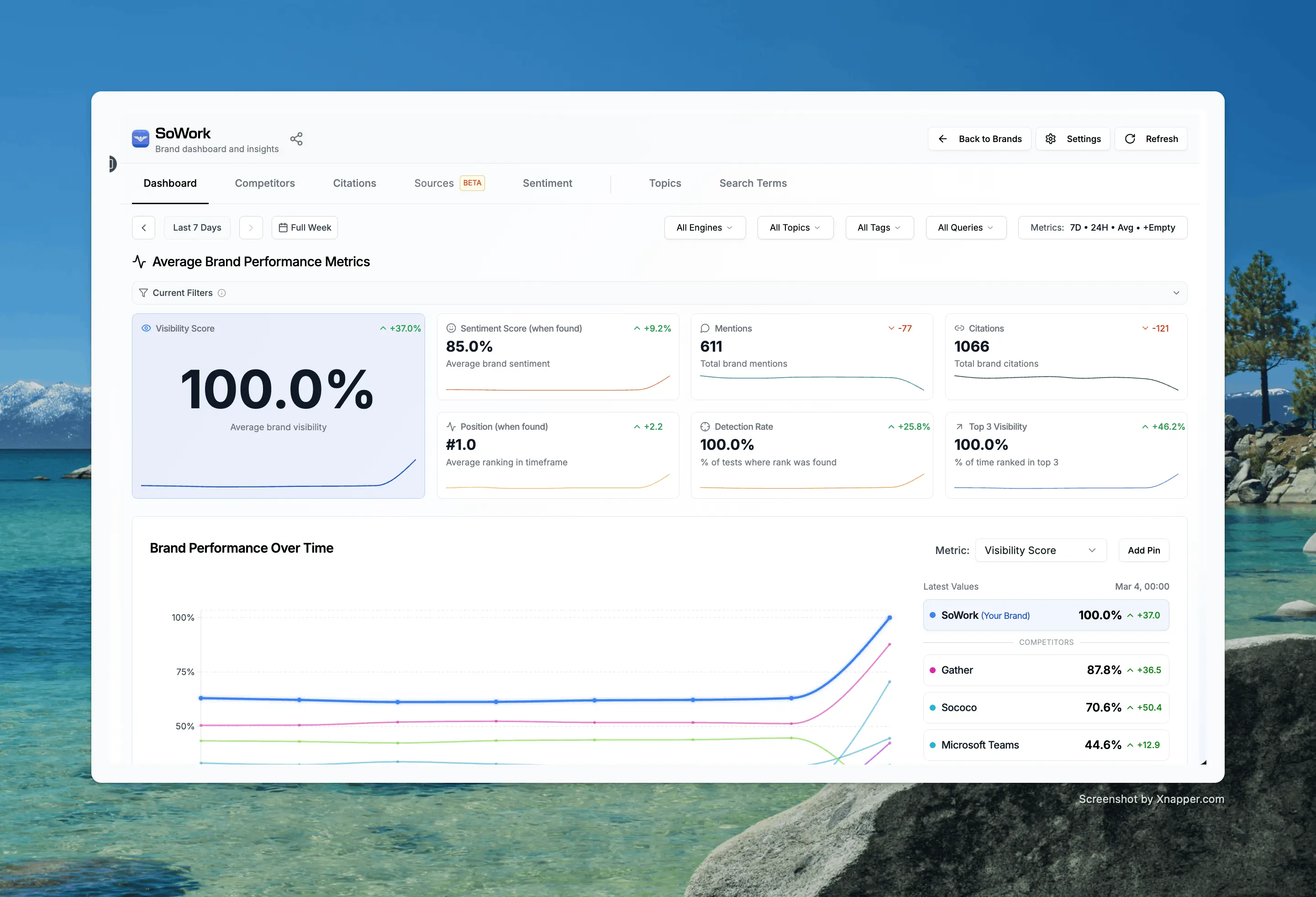1316x897 pixels.
Task: Click the smiley icon on Sentiment Score card
Action: click(451, 328)
